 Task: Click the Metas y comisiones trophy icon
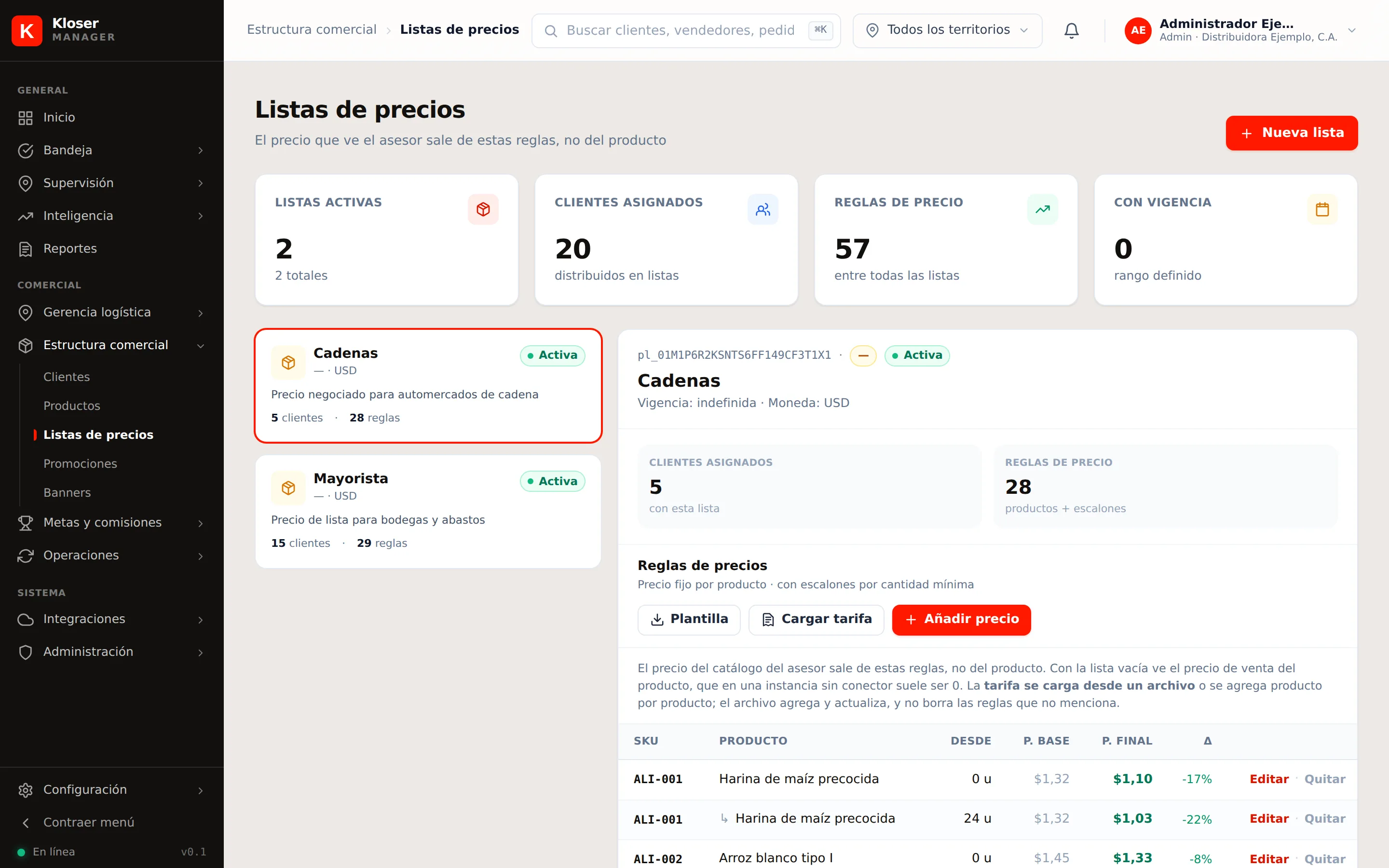click(x=25, y=523)
